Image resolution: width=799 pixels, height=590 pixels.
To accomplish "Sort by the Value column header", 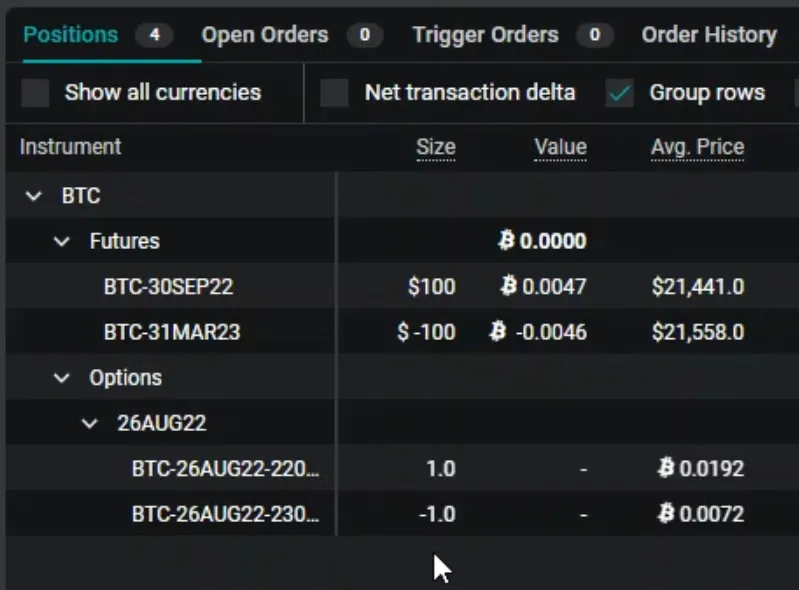I will [x=561, y=147].
